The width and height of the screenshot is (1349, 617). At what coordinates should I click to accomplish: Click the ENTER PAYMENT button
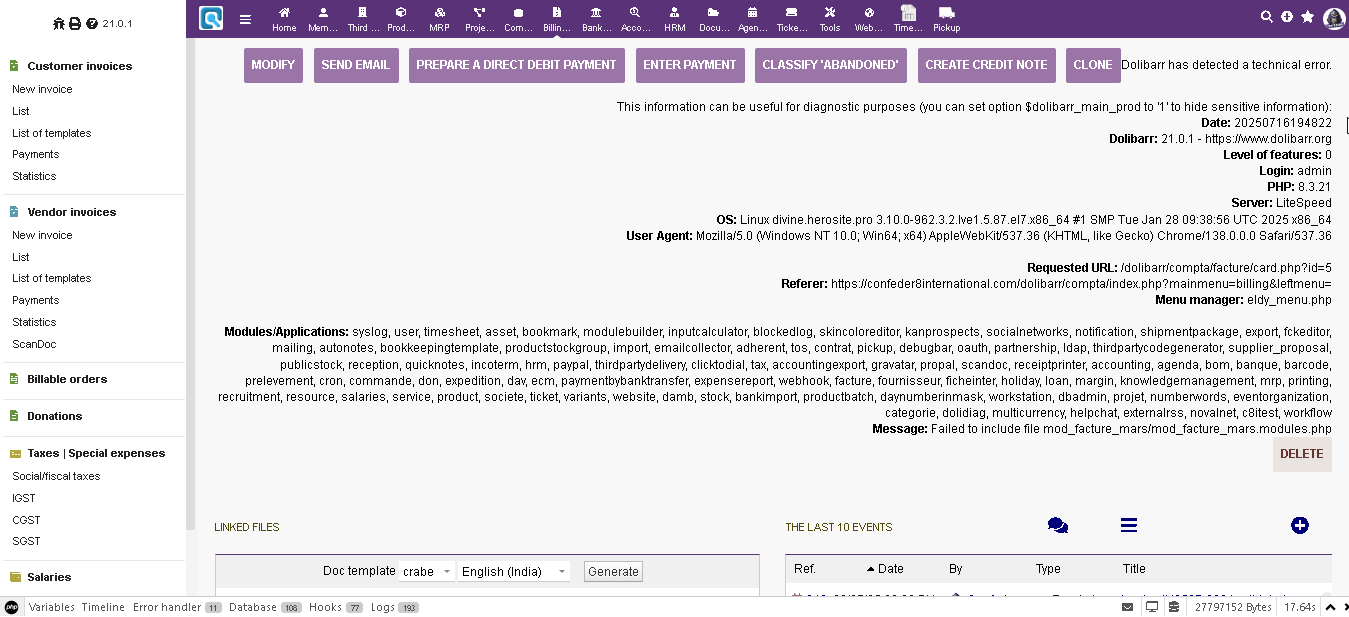[690, 65]
